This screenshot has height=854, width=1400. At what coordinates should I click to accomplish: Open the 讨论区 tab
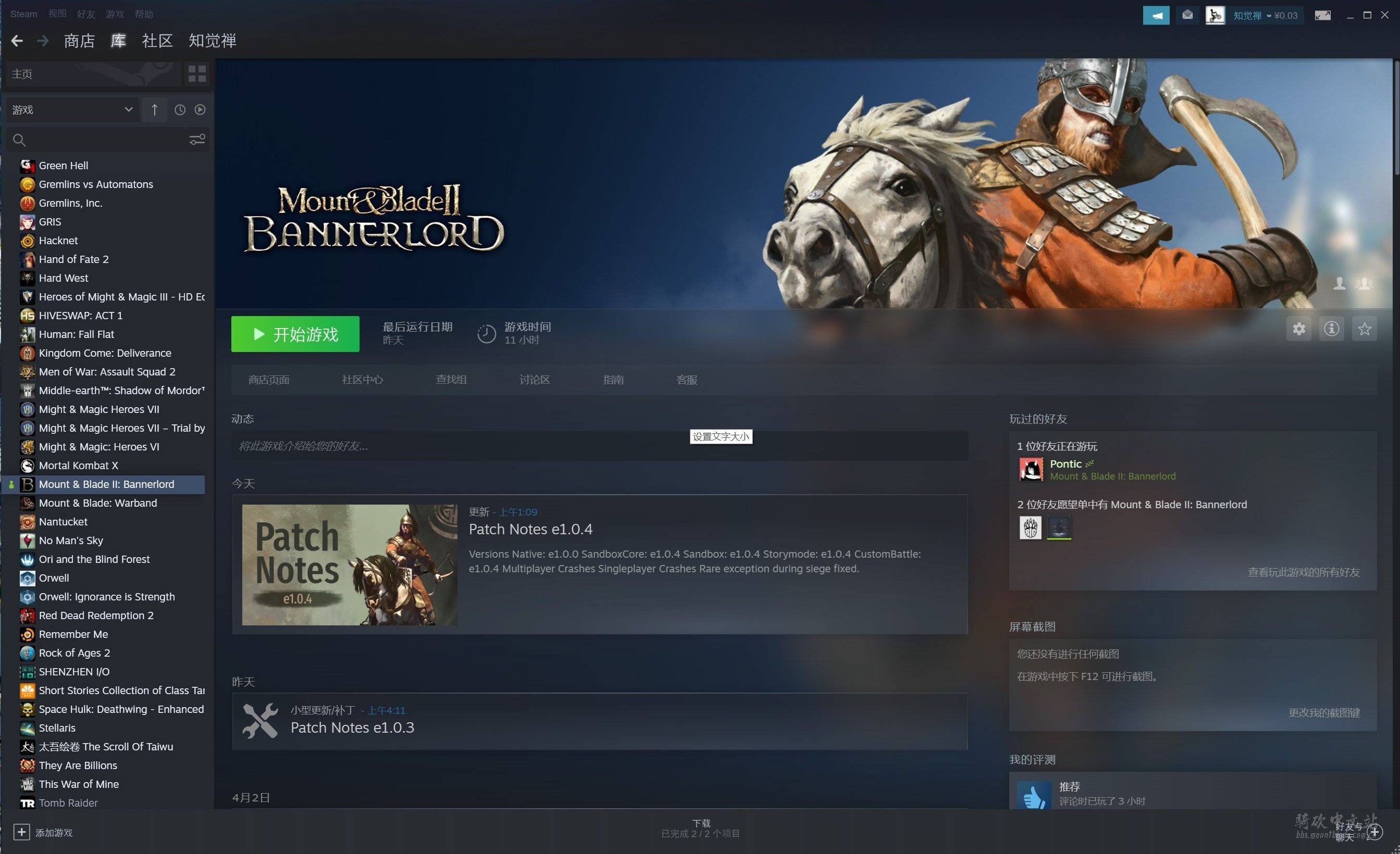click(535, 380)
